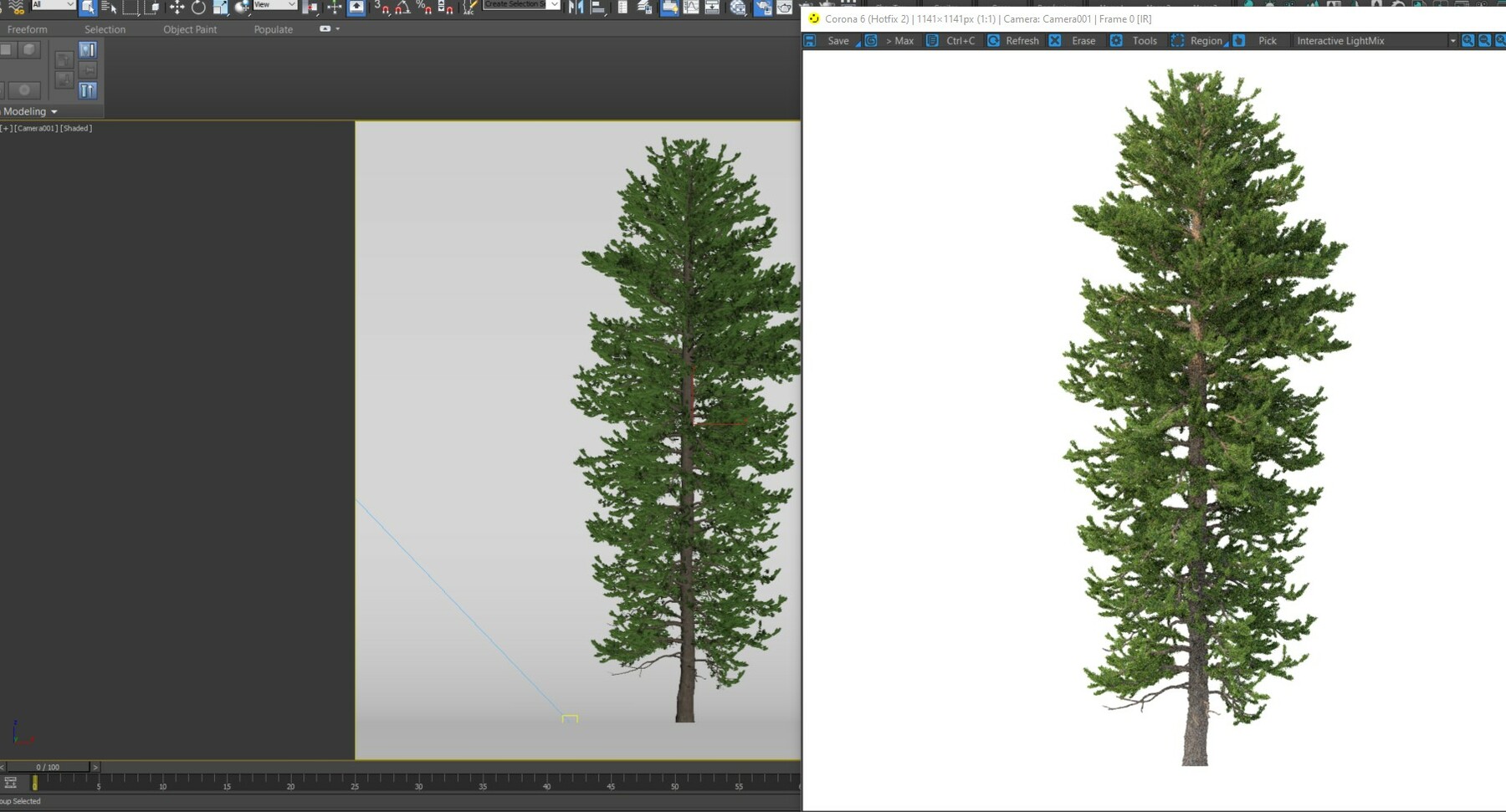Viewport: 1506px width, 812px height.
Task: Toggle Percent Snap in main toolbar
Action: [x=424, y=8]
